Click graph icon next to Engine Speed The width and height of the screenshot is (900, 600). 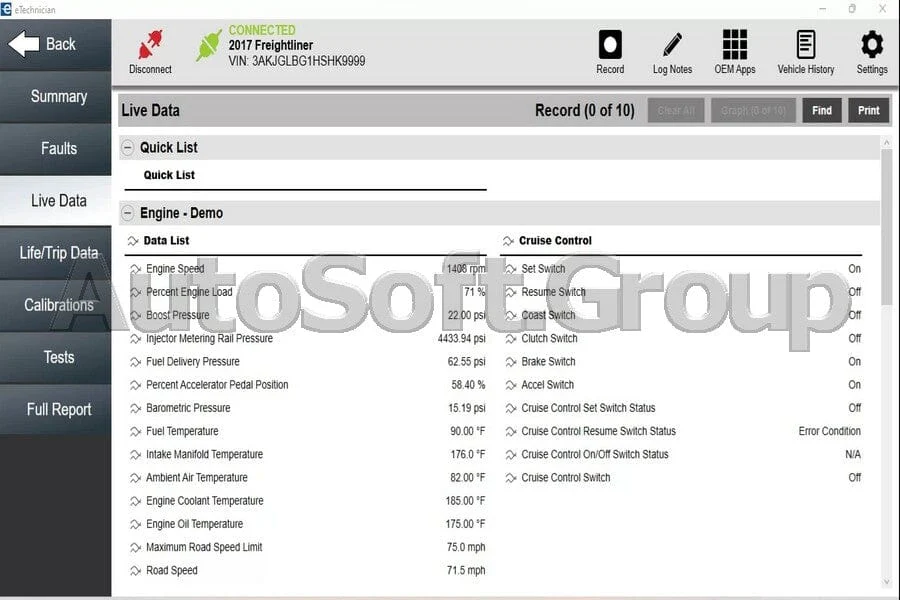pos(135,269)
